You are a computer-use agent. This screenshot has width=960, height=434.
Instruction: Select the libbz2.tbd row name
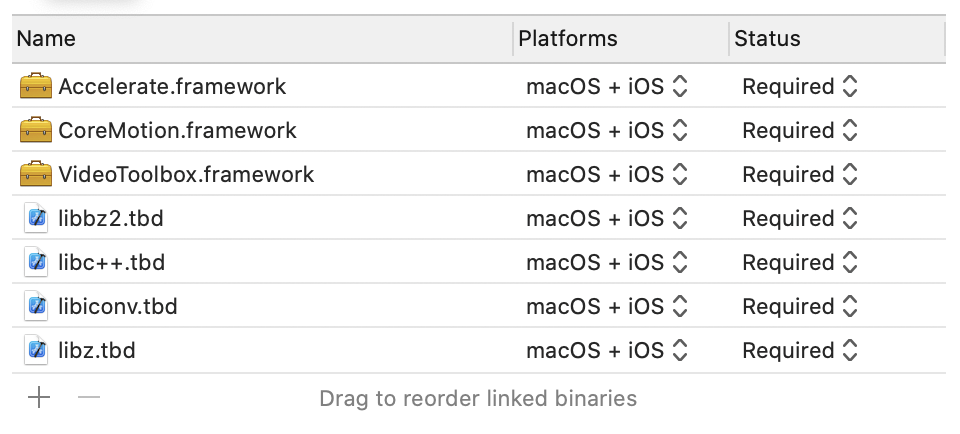click(x=111, y=219)
